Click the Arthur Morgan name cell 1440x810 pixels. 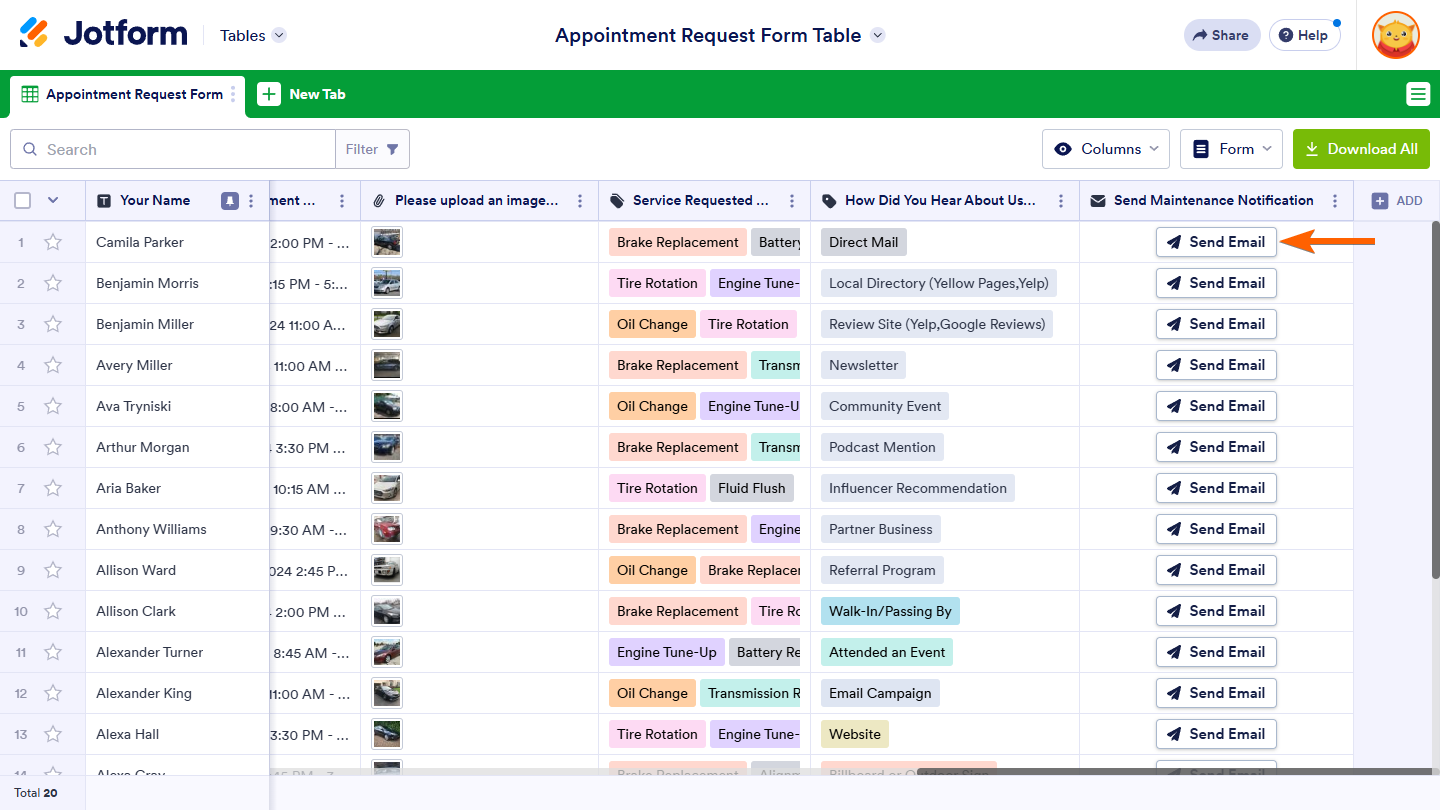(177, 447)
